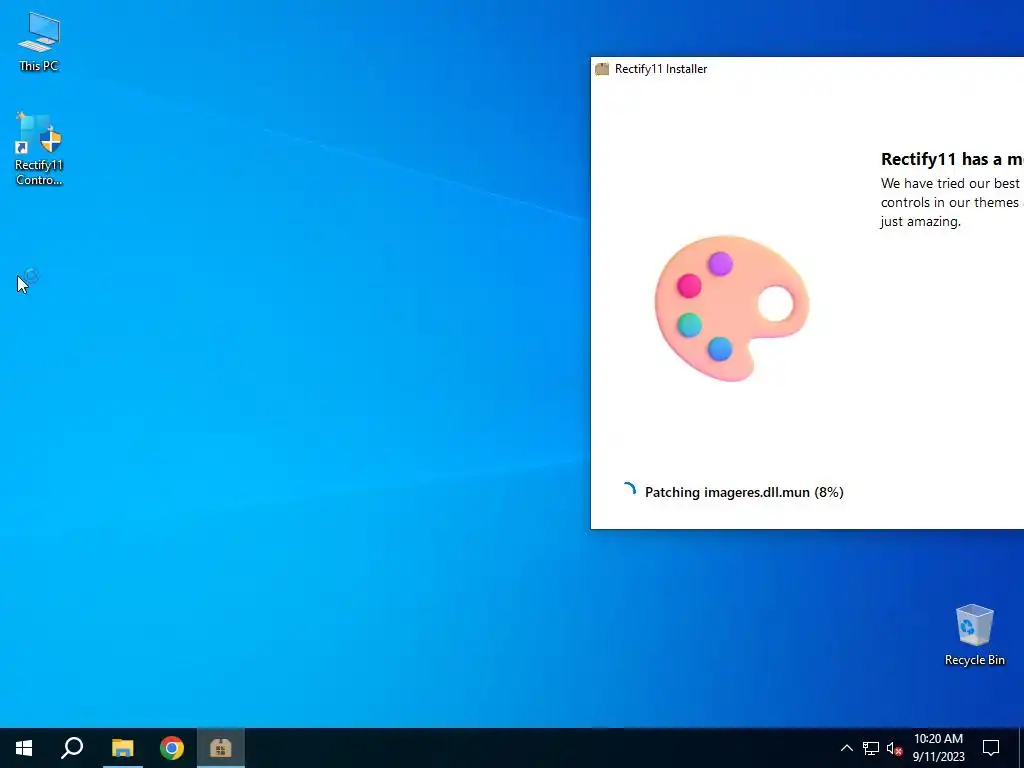This screenshot has width=1024, height=768.
Task: Click the spinning progress indicator in the installer
Action: [628, 491]
